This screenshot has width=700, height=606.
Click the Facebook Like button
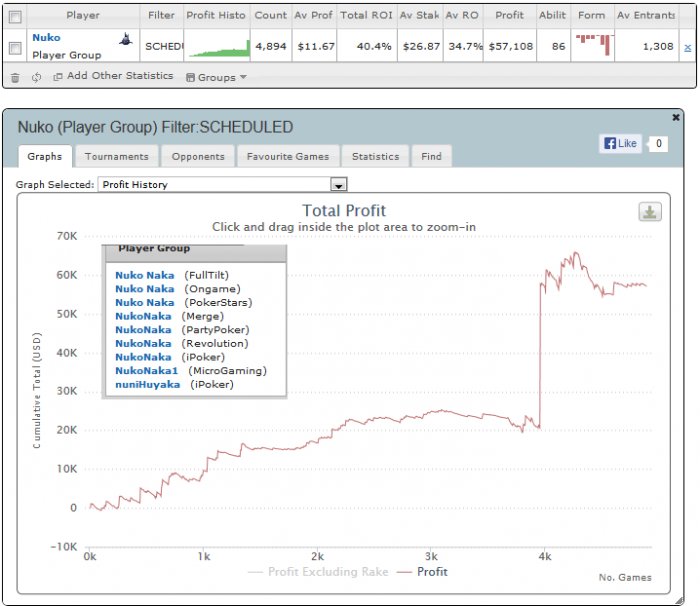[x=620, y=143]
